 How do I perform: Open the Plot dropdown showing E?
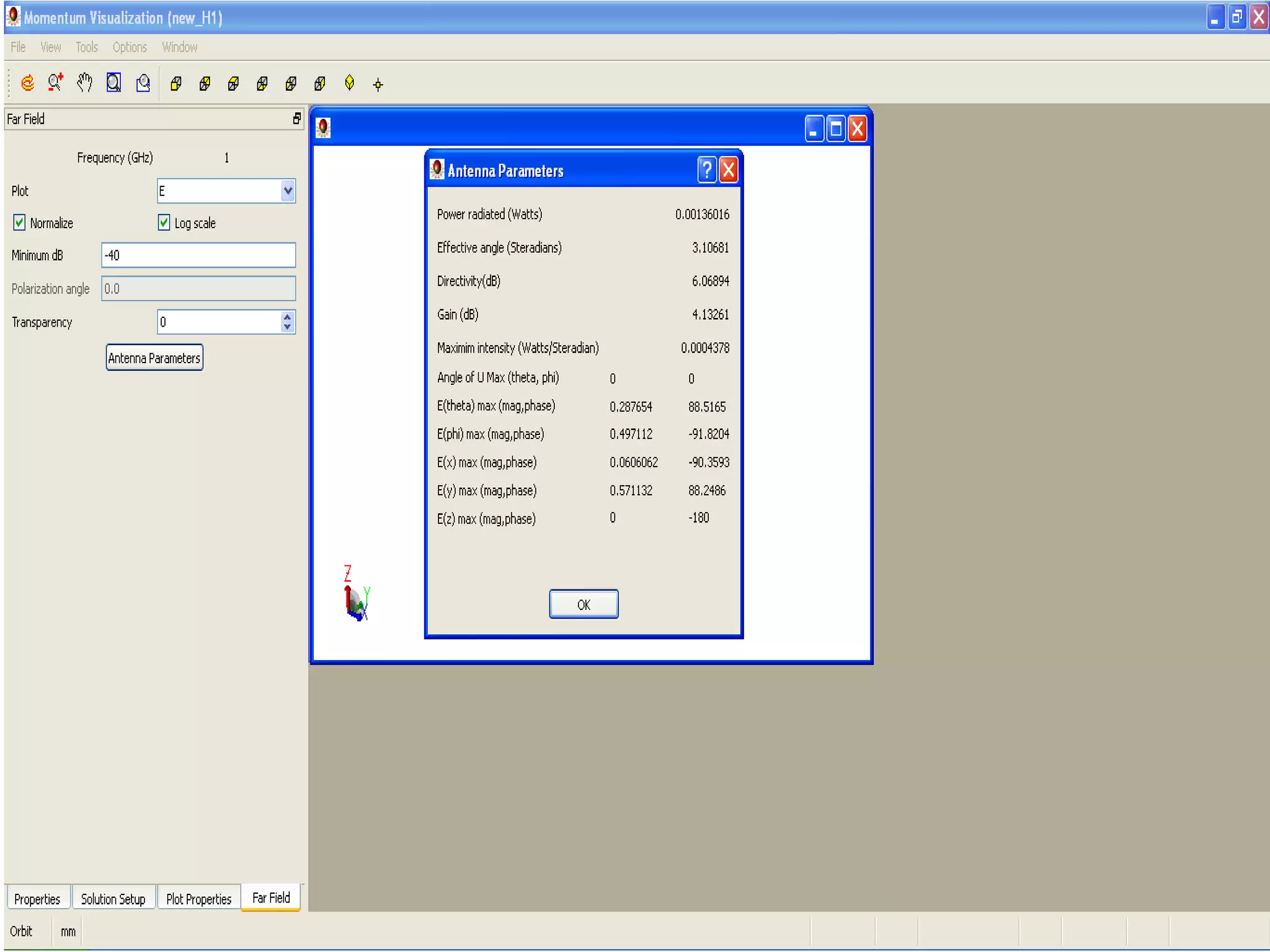coord(288,191)
